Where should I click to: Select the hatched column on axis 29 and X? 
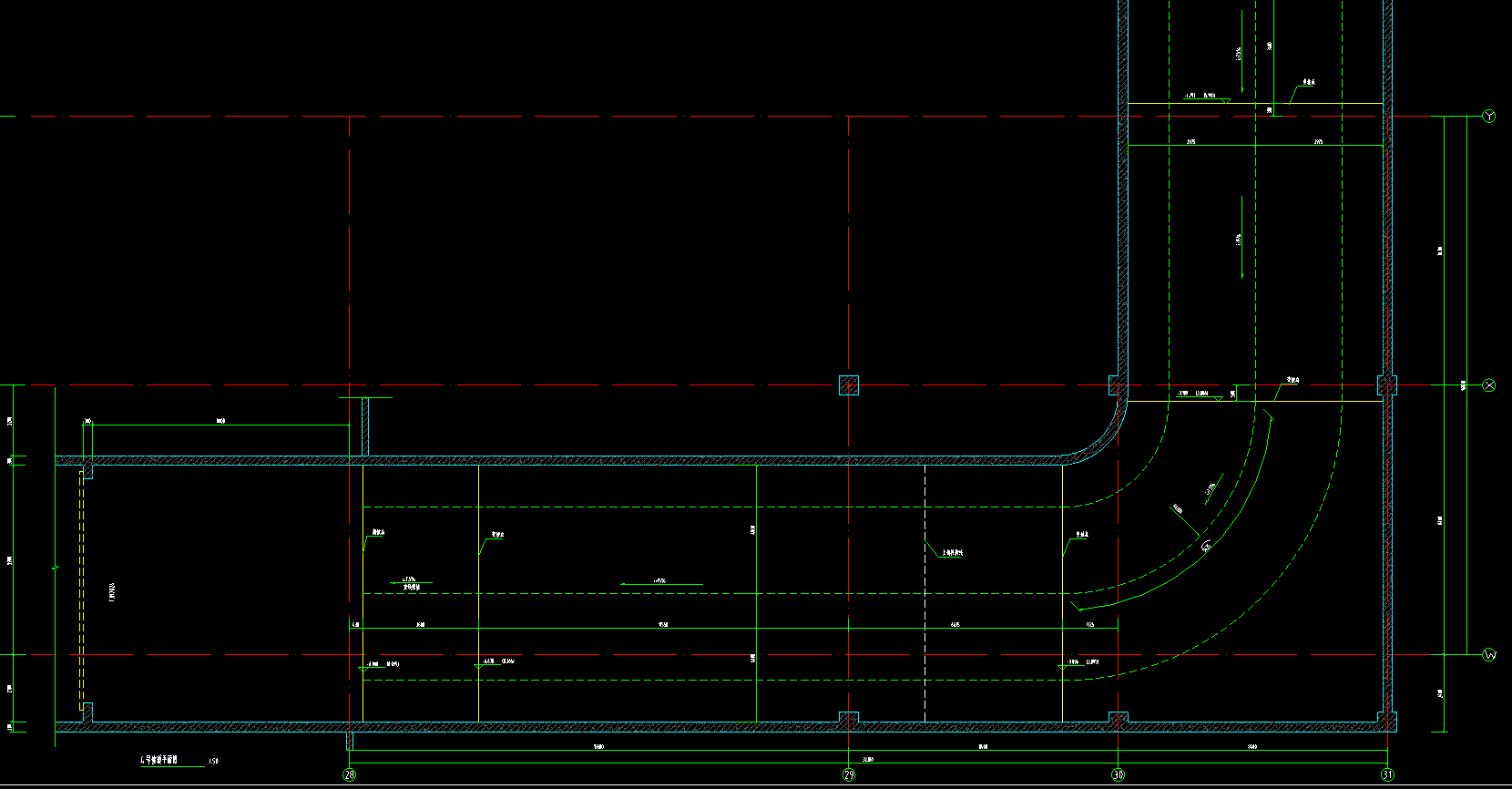849,385
